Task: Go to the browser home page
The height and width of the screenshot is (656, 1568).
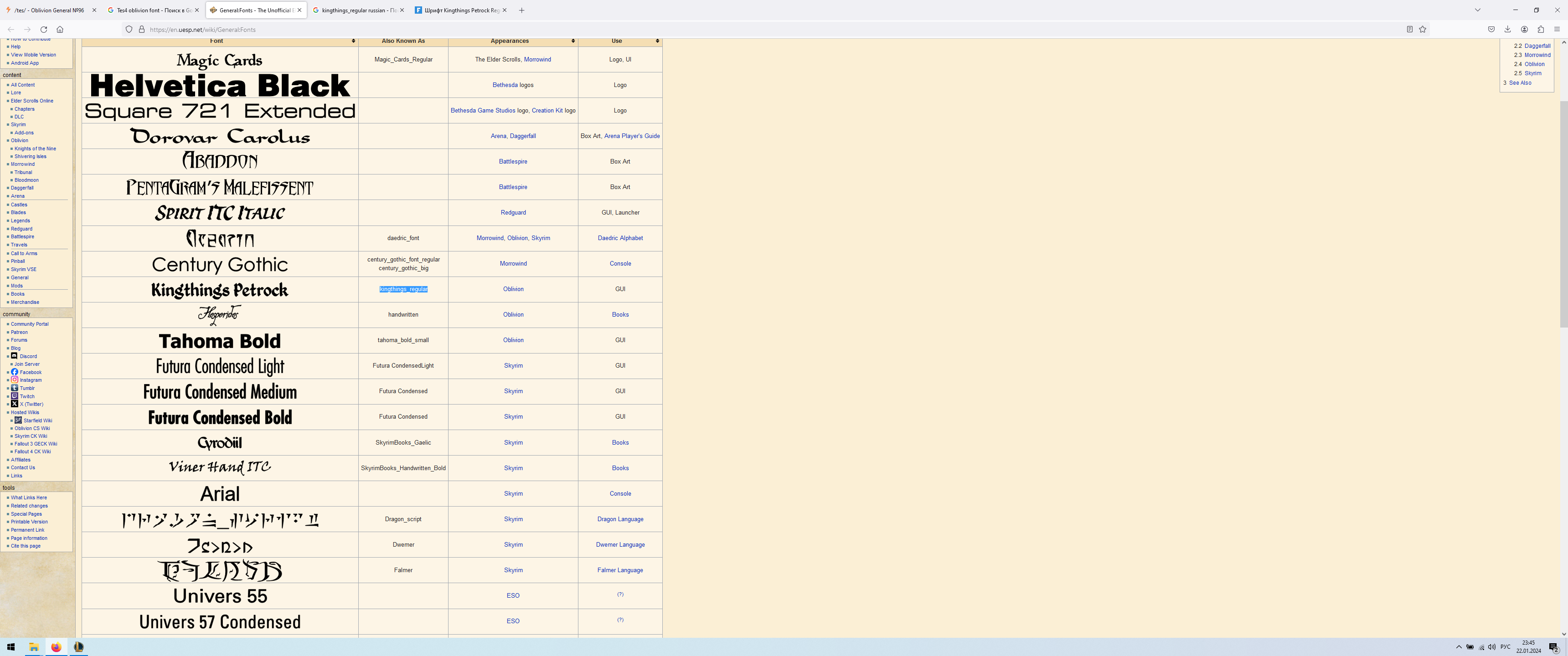Action: click(x=60, y=29)
